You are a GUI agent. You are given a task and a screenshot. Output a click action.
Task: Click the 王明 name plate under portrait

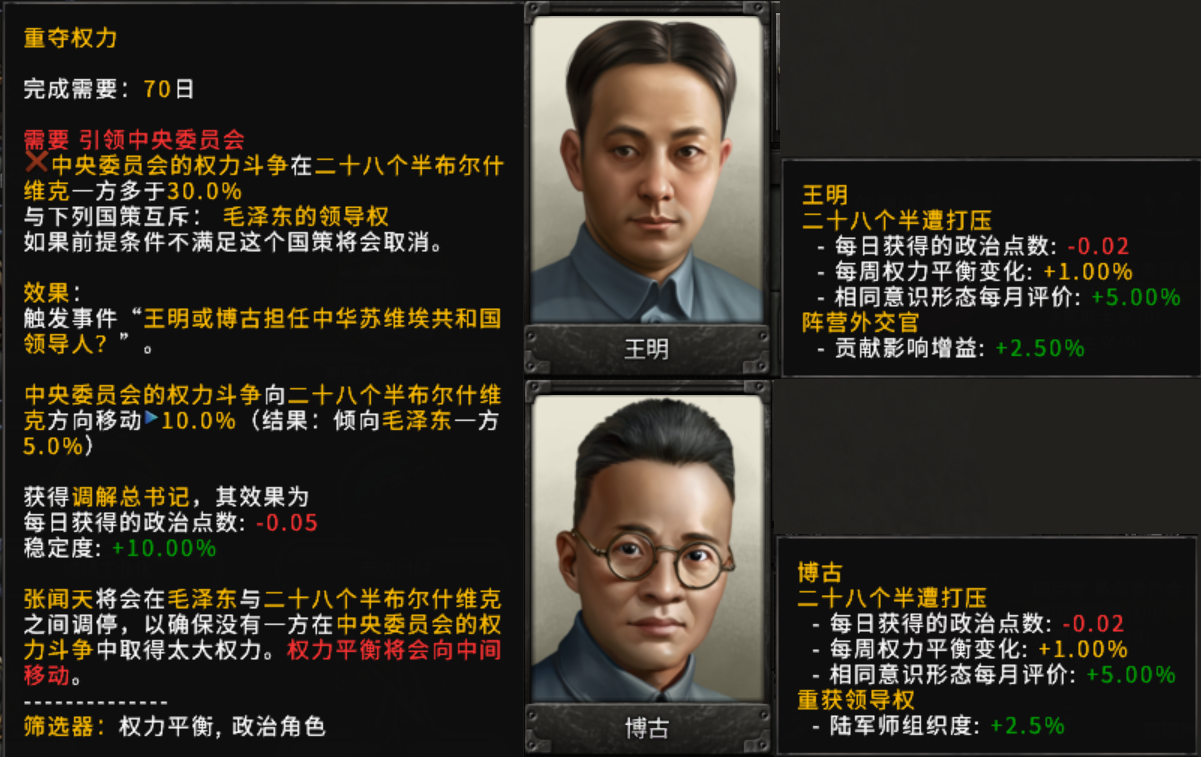click(x=646, y=350)
